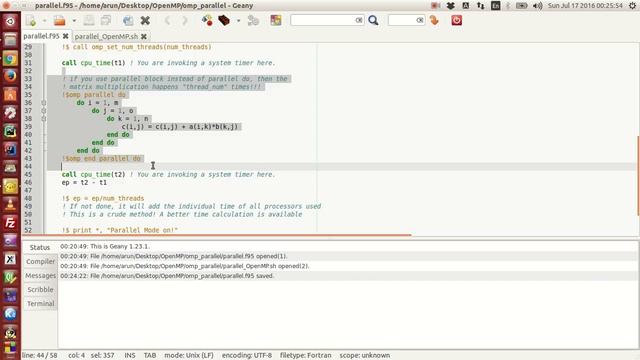640x360 pixels.
Task: Find the entered text with magnifier icon
Action: 373,20
